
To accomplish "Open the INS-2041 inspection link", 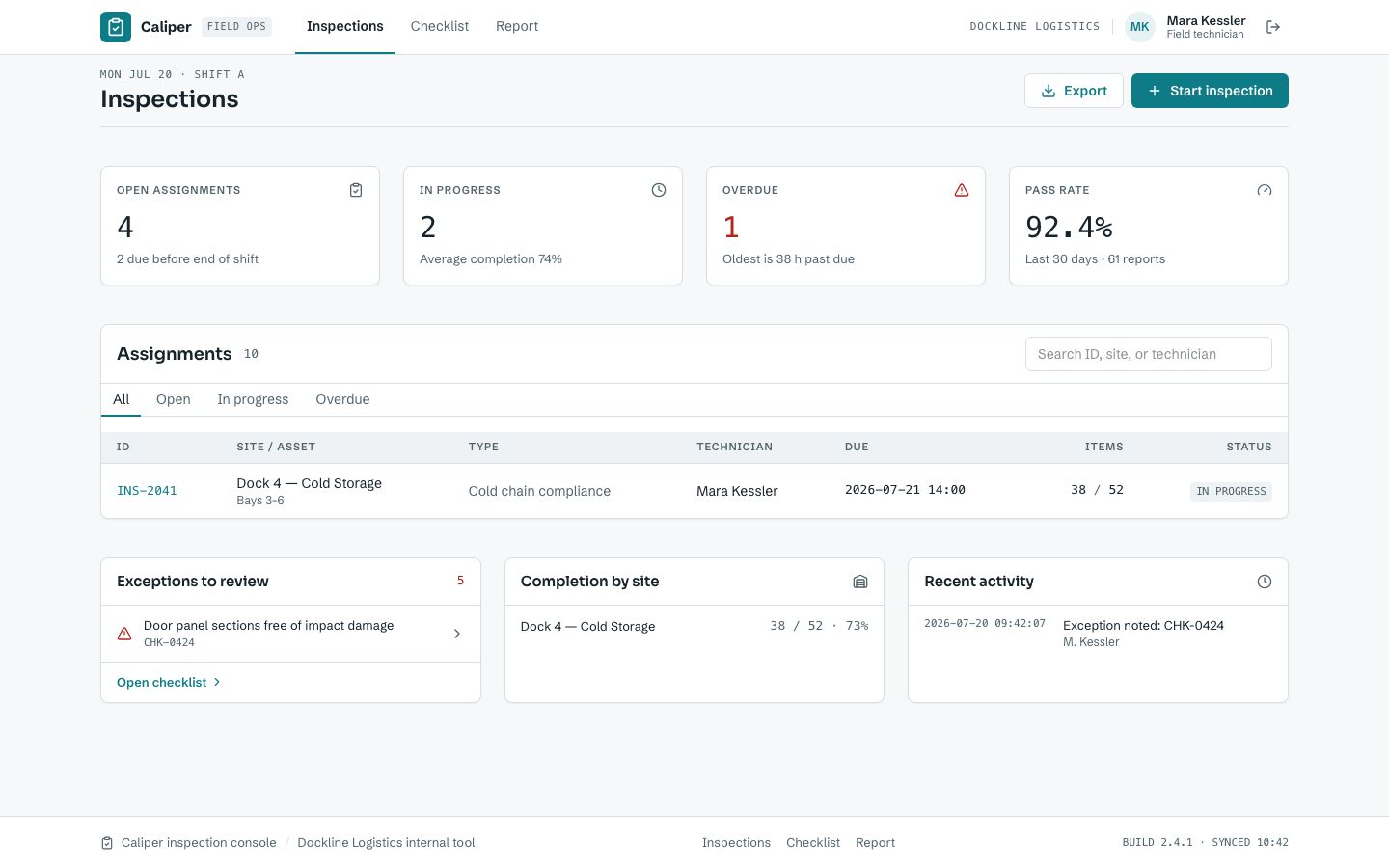I will [147, 491].
